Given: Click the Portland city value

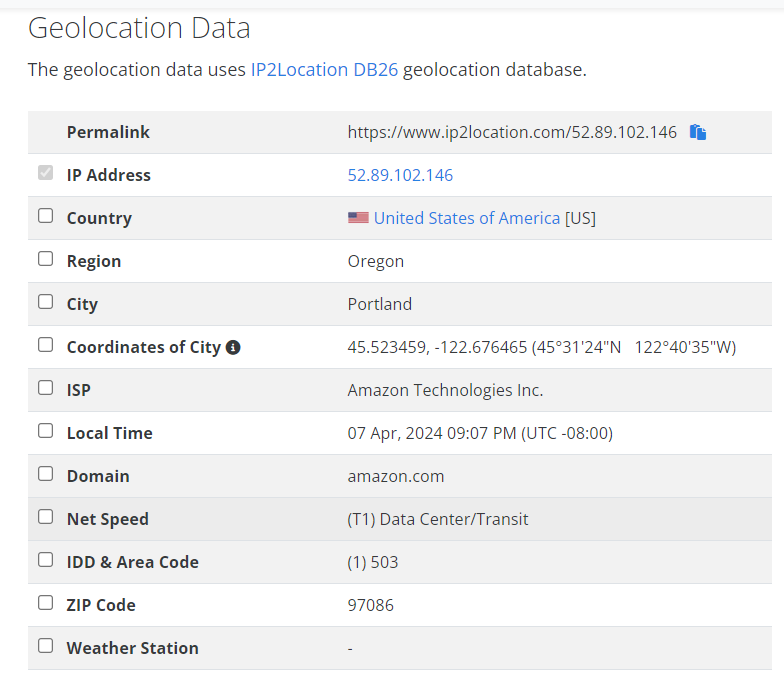Looking at the screenshot, I should (380, 304).
